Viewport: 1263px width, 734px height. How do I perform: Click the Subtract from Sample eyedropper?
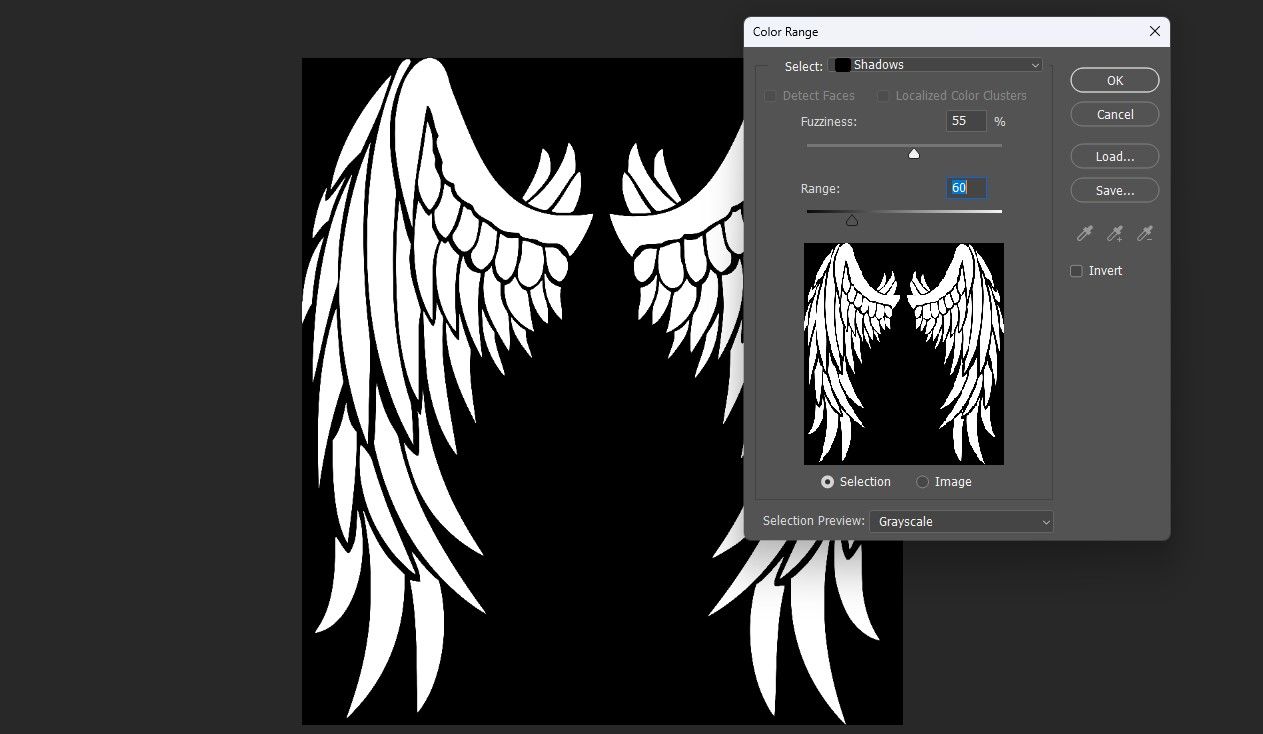click(x=1145, y=233)
